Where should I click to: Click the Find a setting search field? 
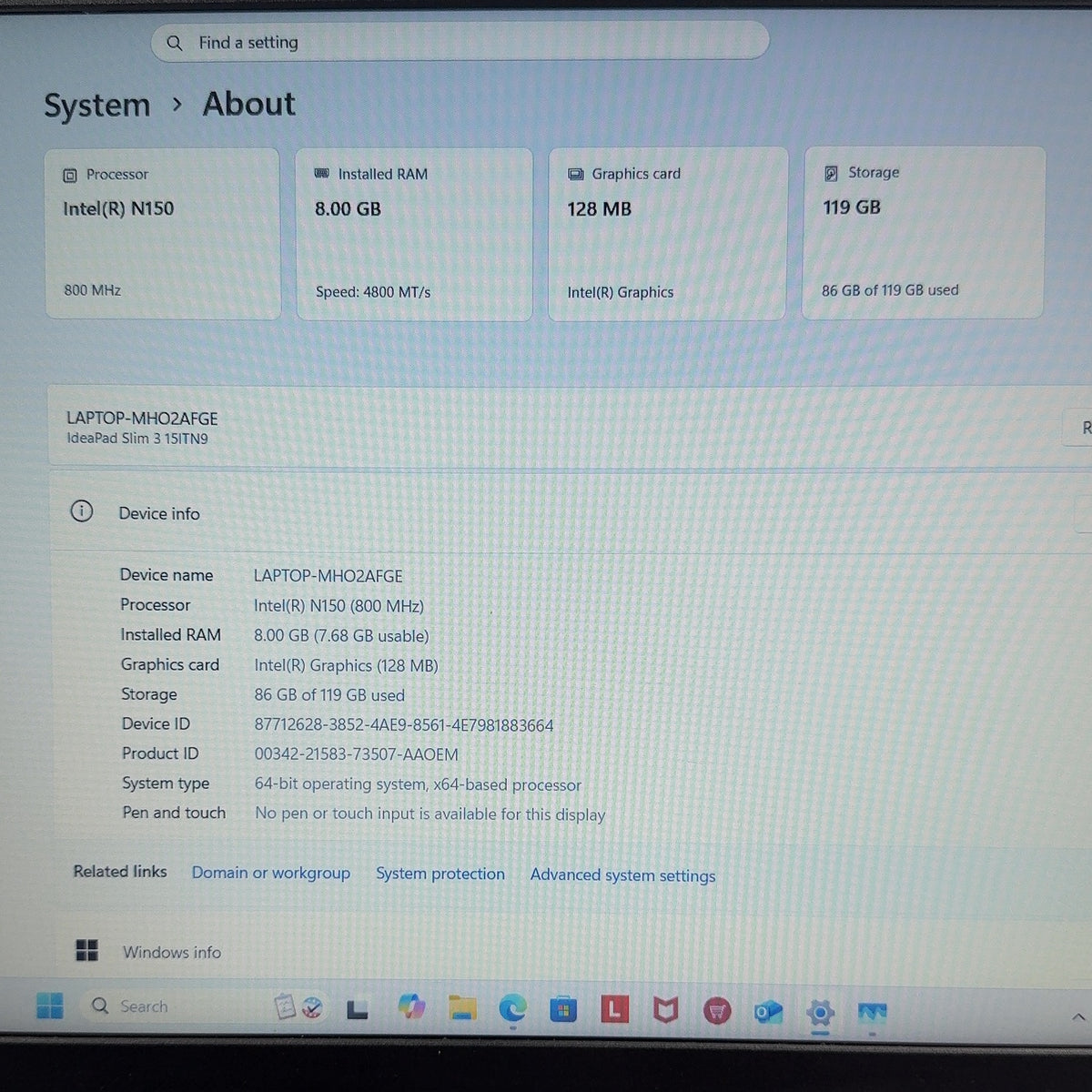(x=460, y=42)
